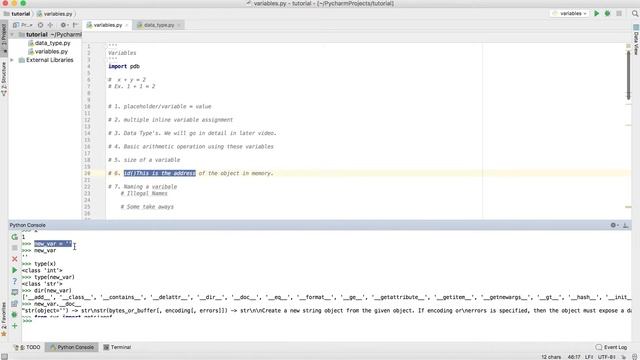
Task: Toggle the Favorites side tool window
Action: 4,319
